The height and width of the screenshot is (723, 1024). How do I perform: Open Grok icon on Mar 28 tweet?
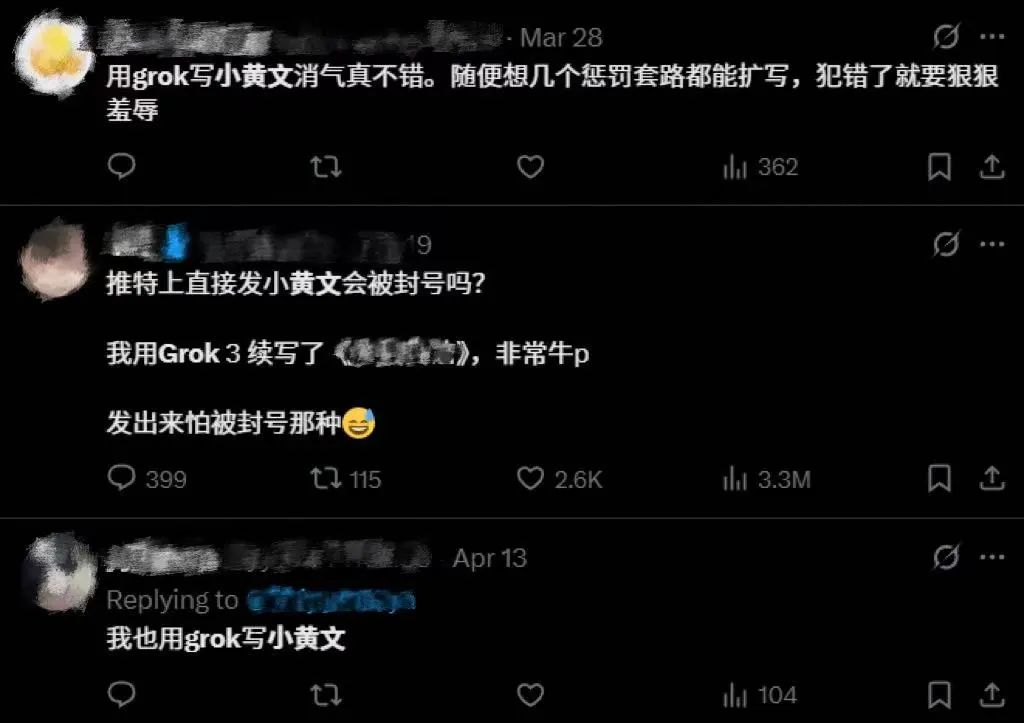click(x=946, y=37)
